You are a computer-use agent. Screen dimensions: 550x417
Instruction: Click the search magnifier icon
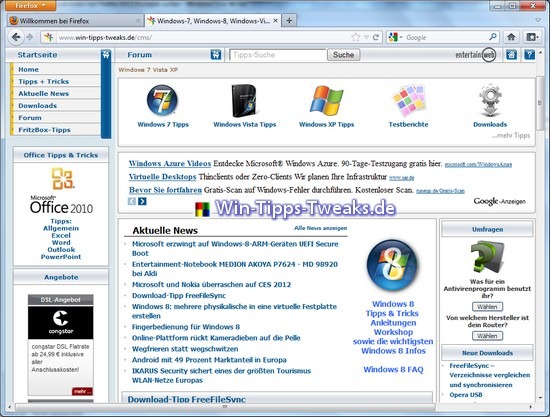pyautogui.click(x=492, y=36)
